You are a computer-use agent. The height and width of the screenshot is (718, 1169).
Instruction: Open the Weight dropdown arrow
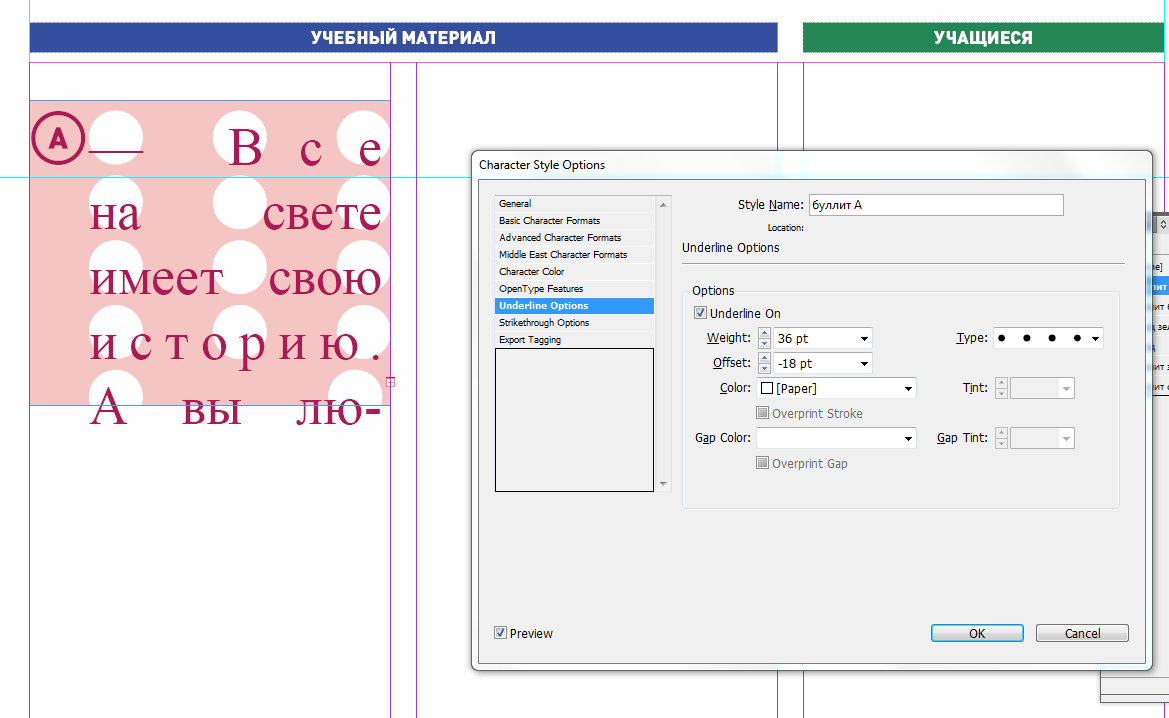[864, 338]
